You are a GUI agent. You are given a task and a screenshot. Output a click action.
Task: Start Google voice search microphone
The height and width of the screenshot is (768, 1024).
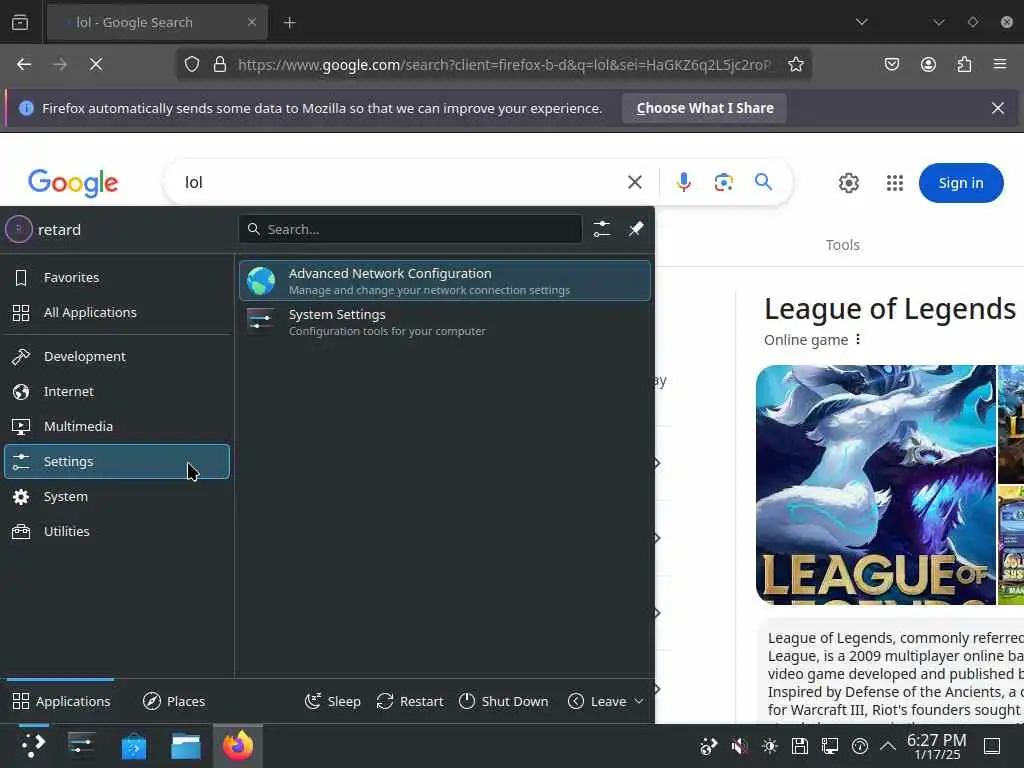click(684, 182)
